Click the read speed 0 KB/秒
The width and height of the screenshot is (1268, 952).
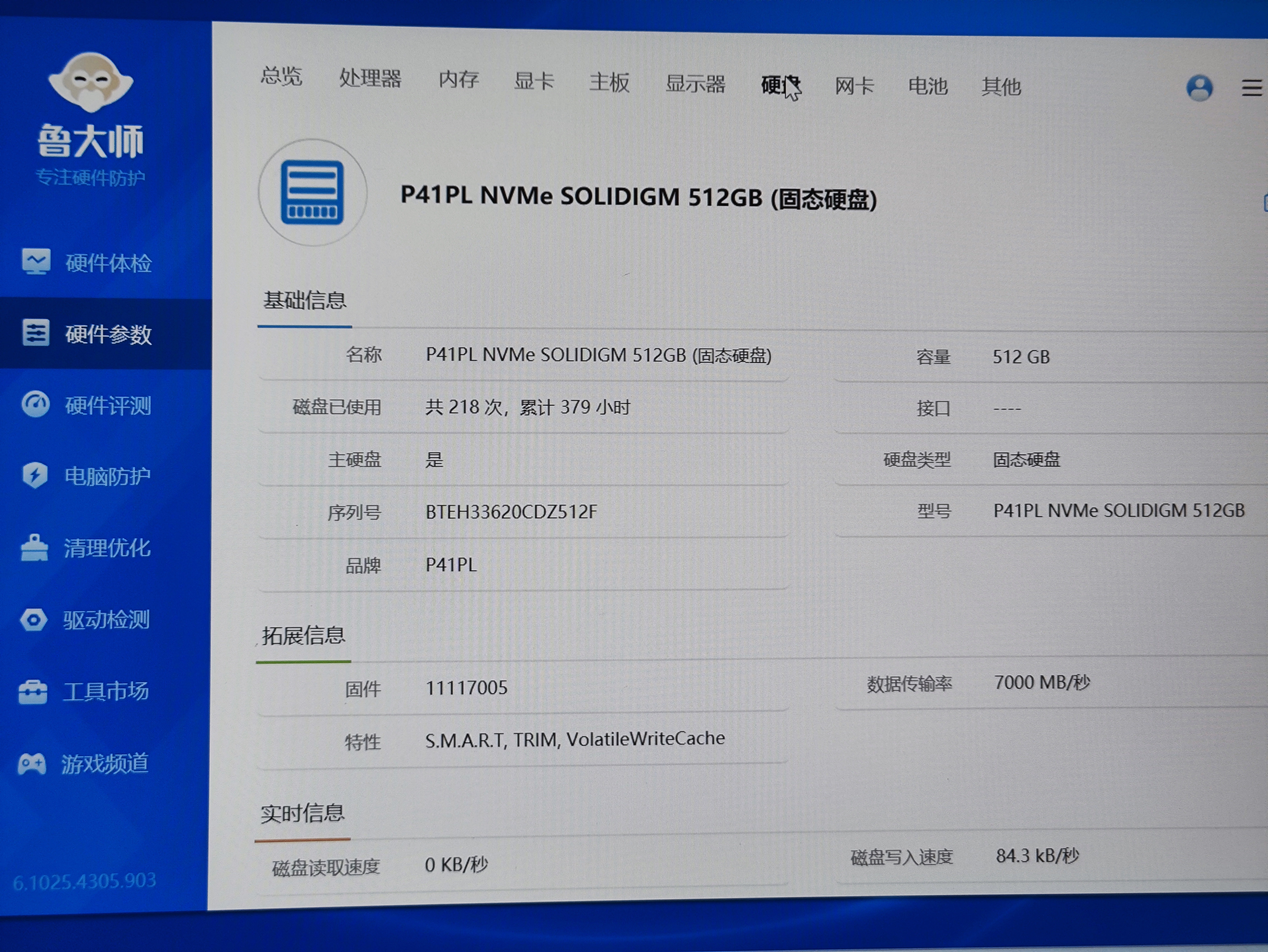click(x=456, y=864)
